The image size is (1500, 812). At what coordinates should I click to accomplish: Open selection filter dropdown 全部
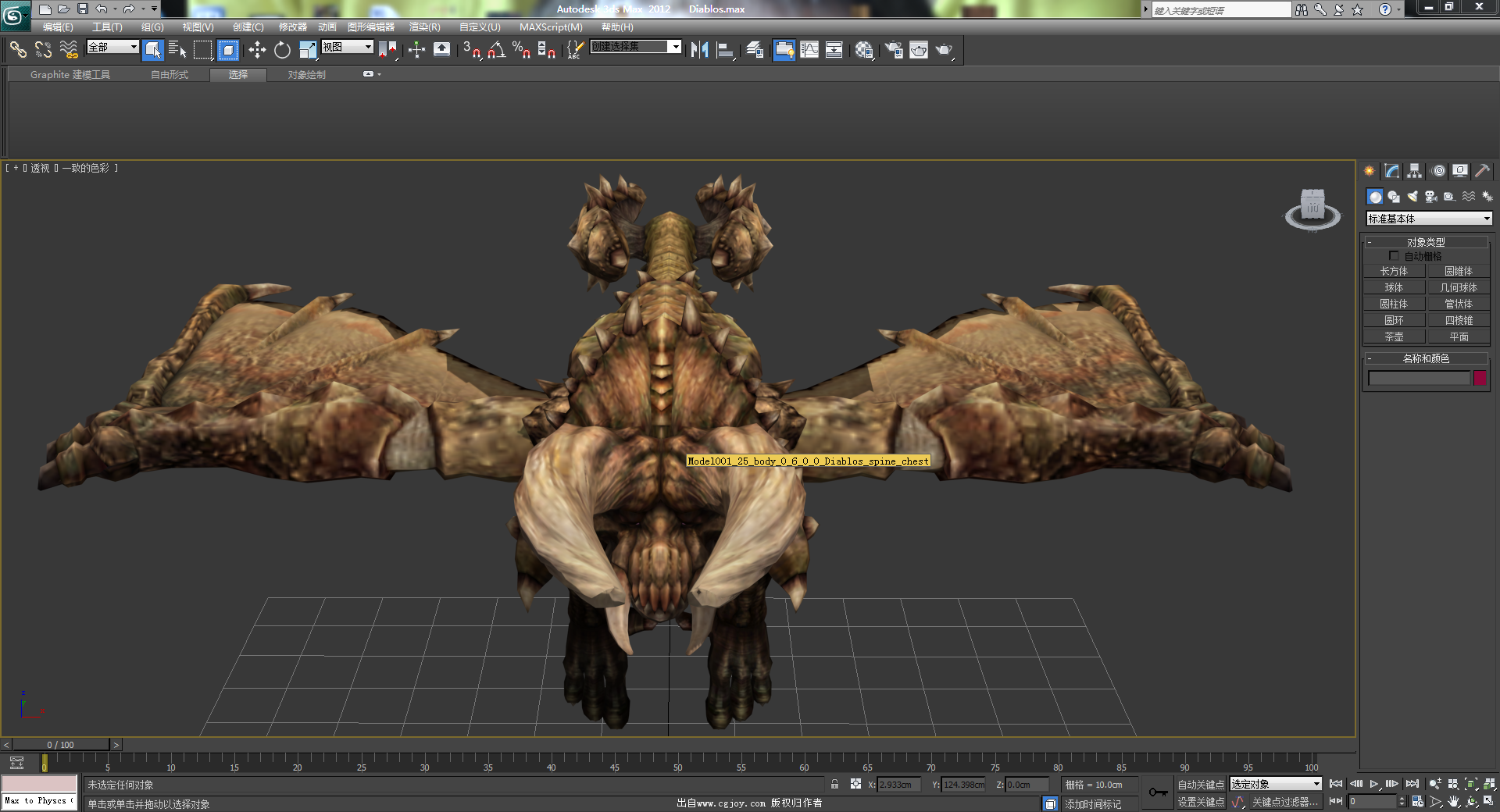[x=112, y=47]
